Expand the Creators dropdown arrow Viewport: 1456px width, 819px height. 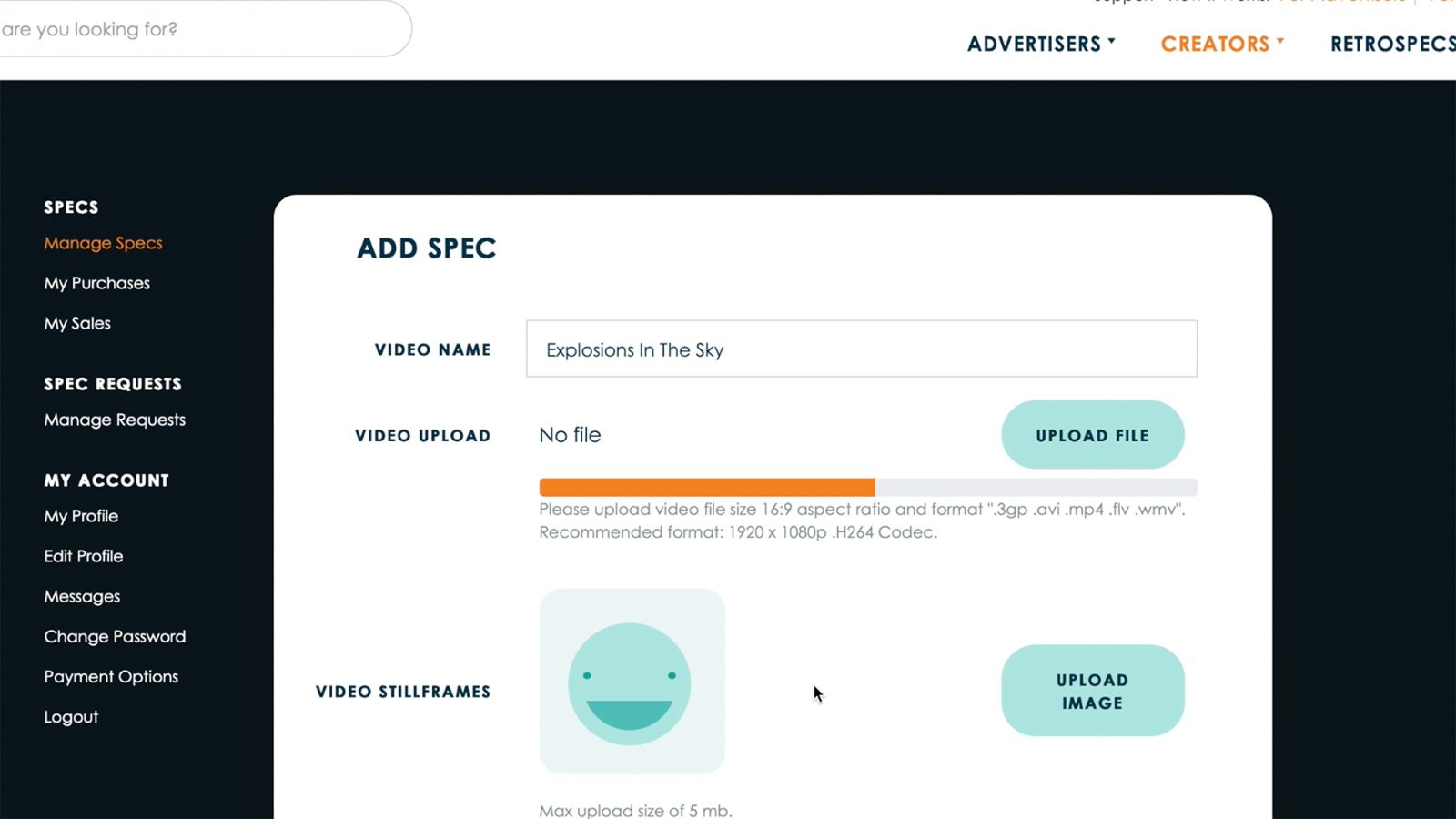click(1279, 42)
